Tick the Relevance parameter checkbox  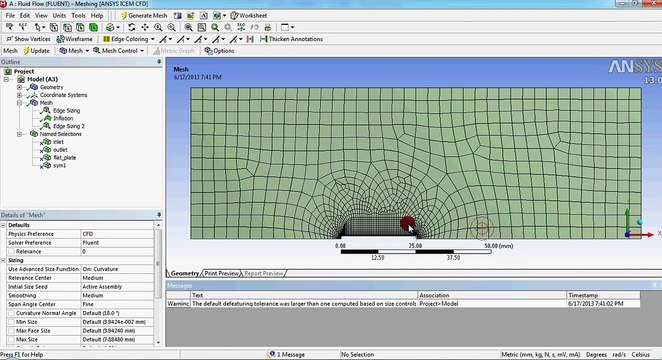11,252
